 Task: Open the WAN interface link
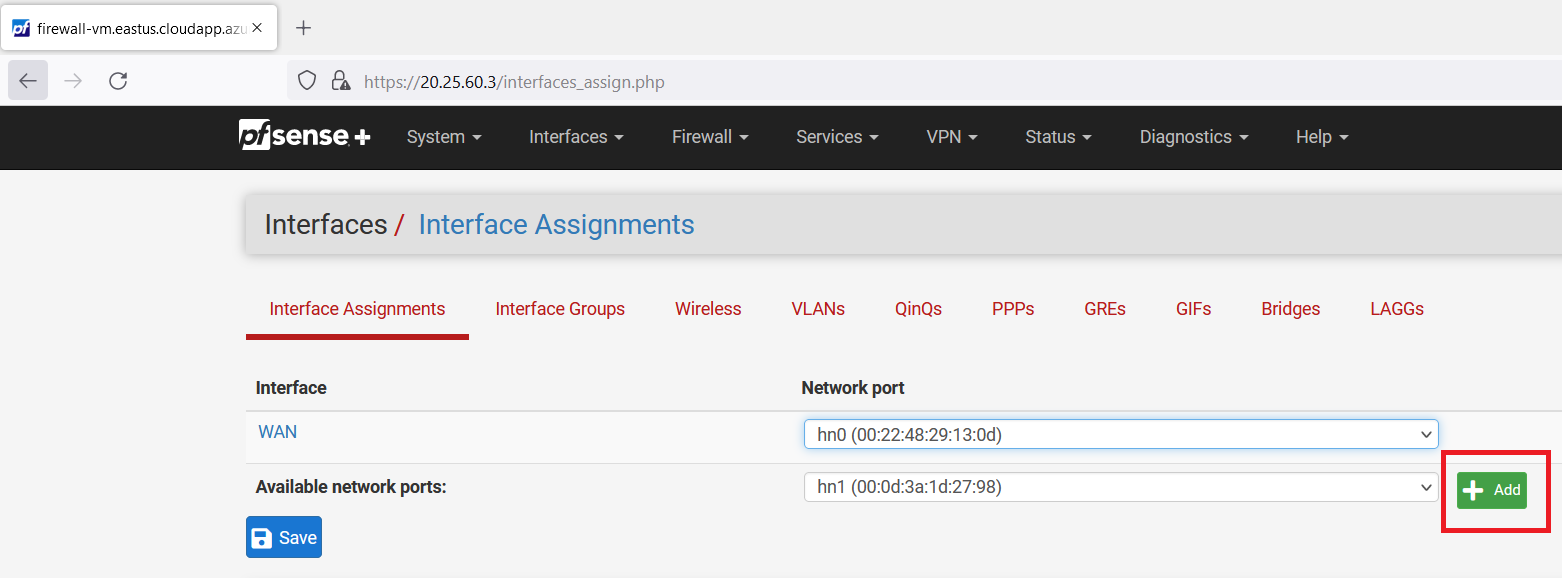pyautogui.click(x=277, y=432)
